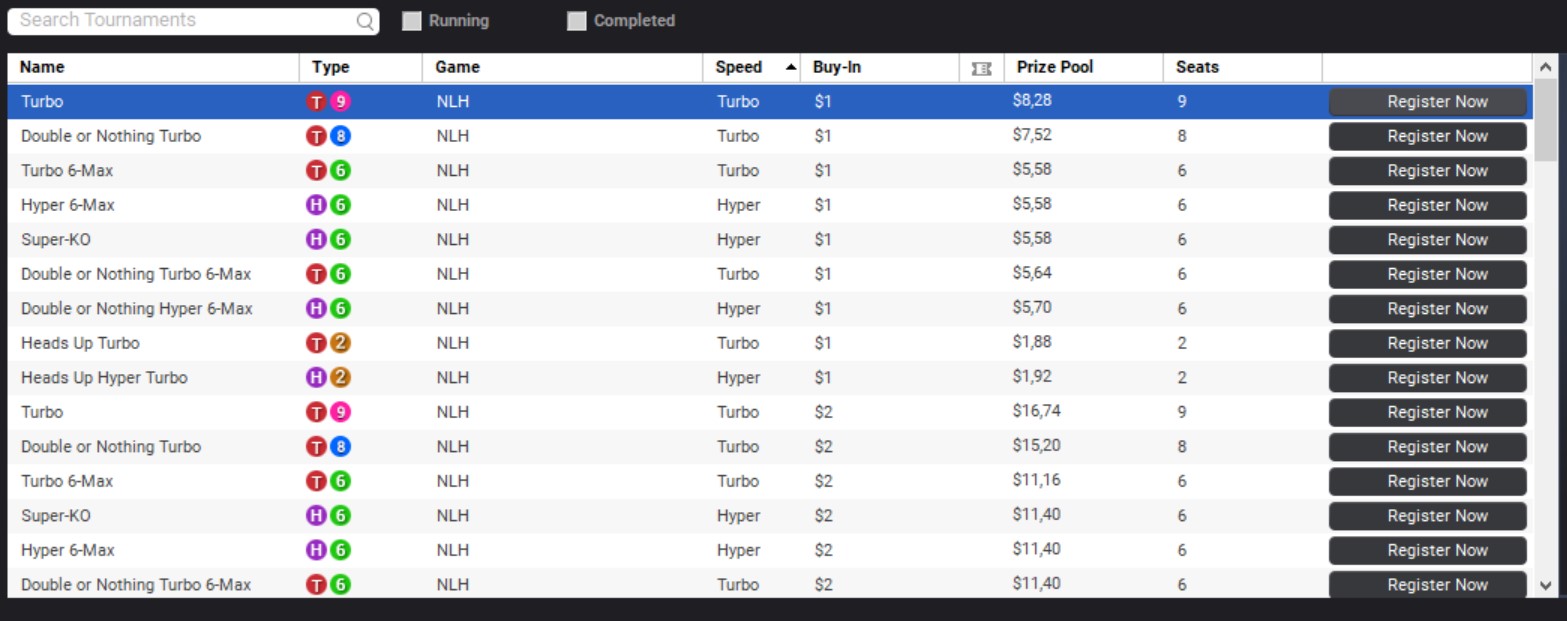This screenshot has height=621, width=1567.
Task: Click the search magnifier icon
Action: [365, 21]
